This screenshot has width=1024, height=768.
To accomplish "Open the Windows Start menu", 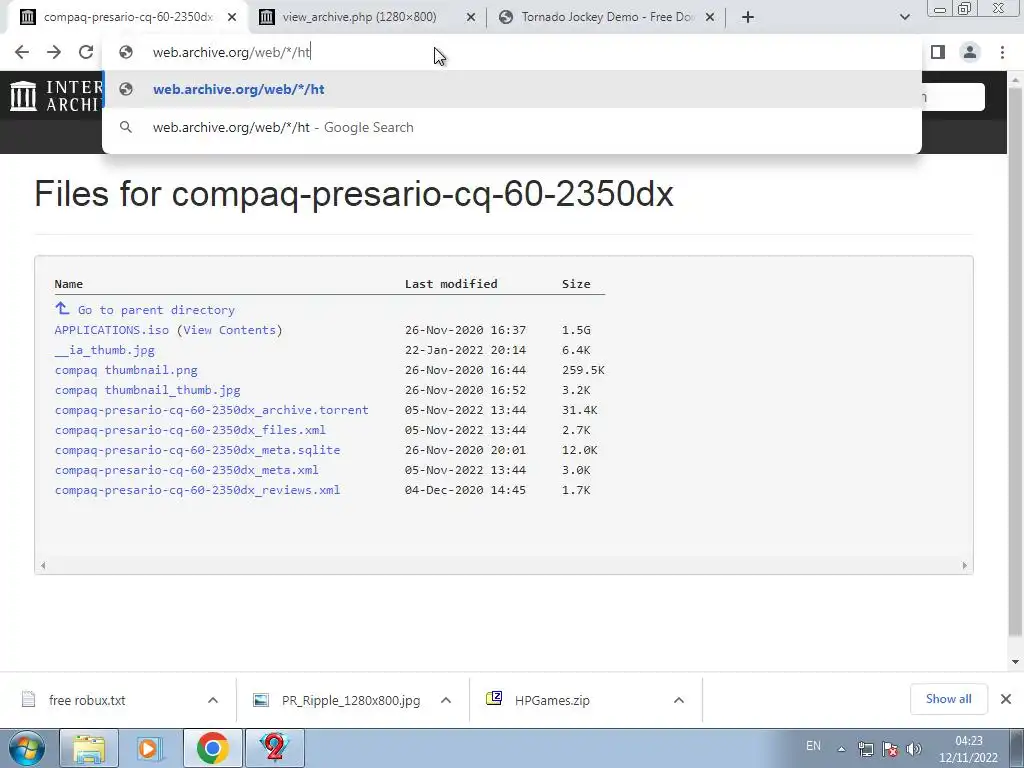I will (27, 748).
